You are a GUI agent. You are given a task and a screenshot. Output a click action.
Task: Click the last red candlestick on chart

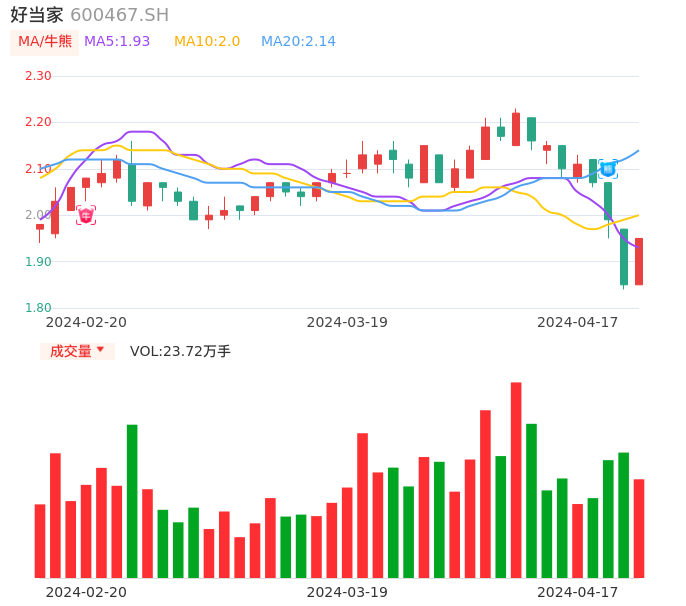(639, 261)
